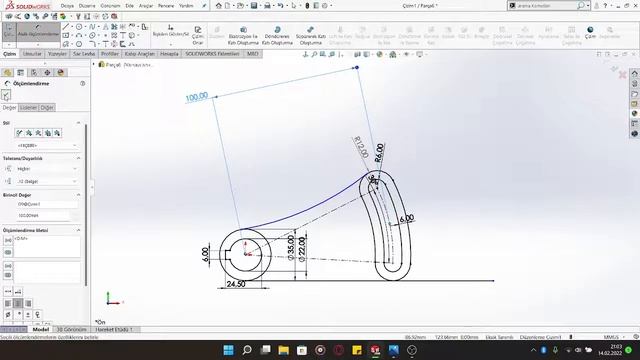This screenshot has width=640, height=360.
Task: Open the Hareket Etüdü 1 bottom tab
Action: (x=114, y=329)
